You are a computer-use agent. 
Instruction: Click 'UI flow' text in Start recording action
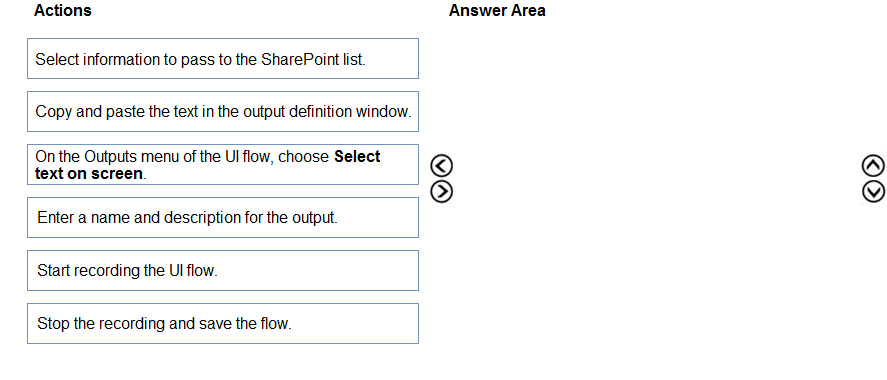coord(191,271)
